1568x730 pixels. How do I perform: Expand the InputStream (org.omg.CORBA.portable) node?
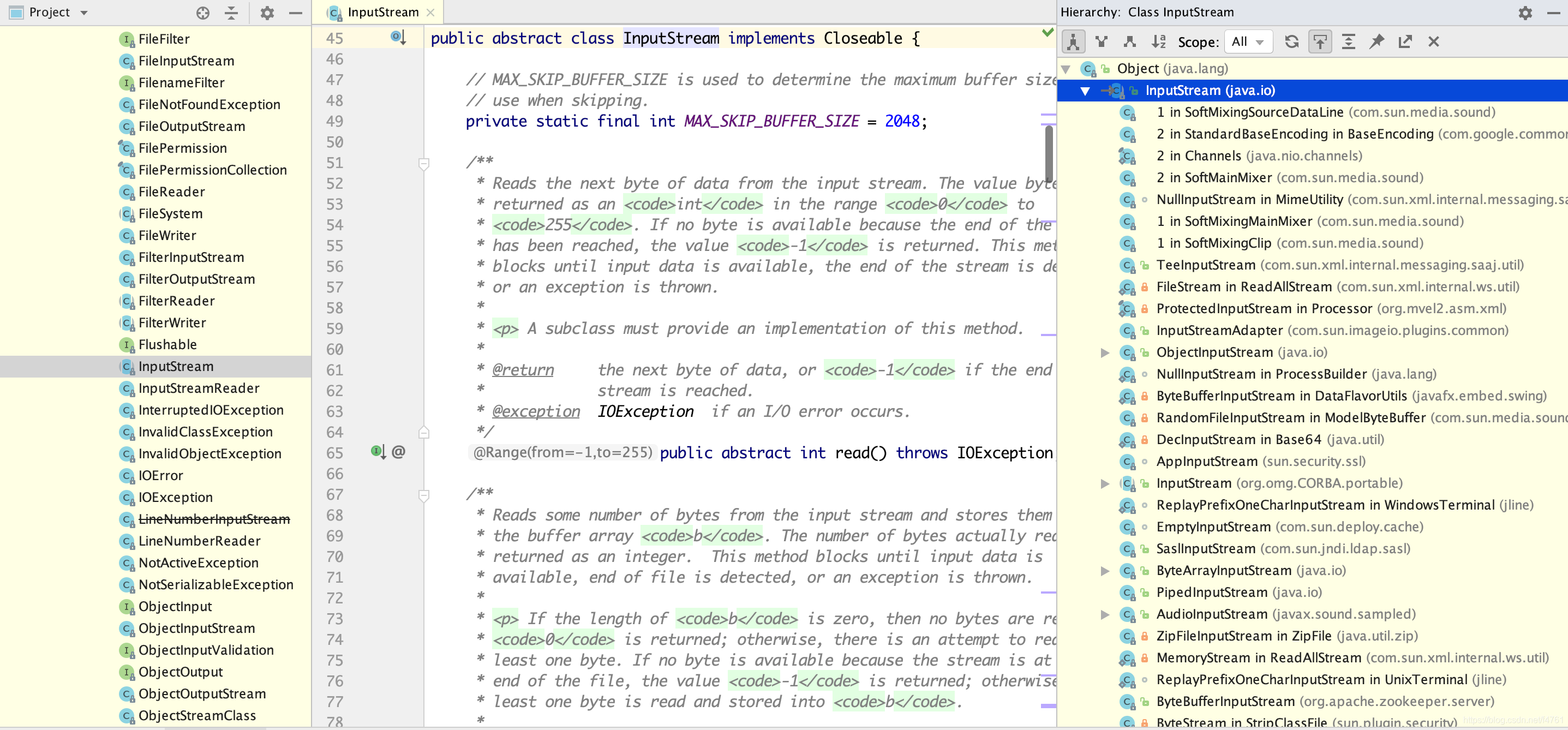(1105, 483)
